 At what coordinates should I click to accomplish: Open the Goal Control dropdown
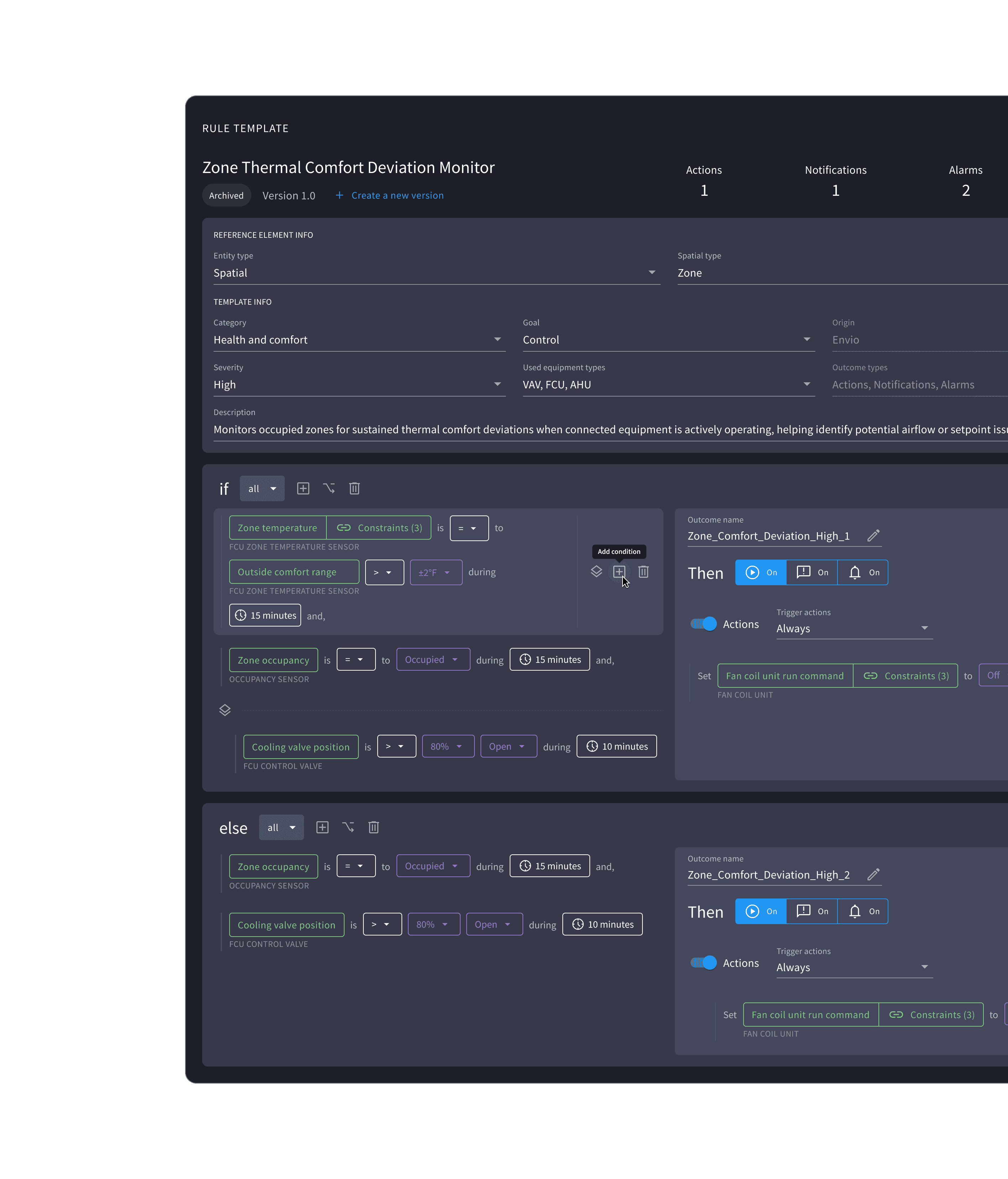tap(669, 340)
